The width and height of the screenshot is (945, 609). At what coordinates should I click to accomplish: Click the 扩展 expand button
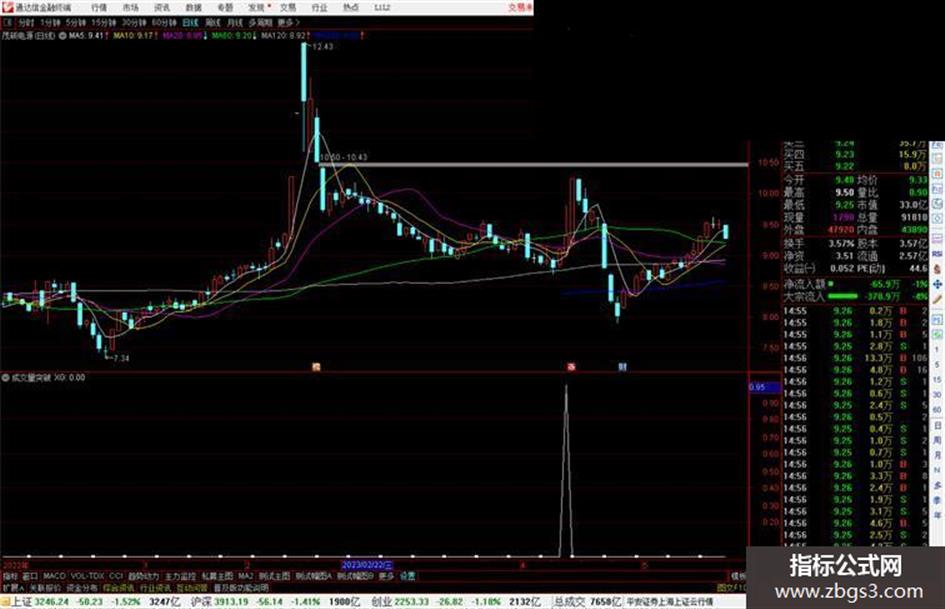click(13, 587)
